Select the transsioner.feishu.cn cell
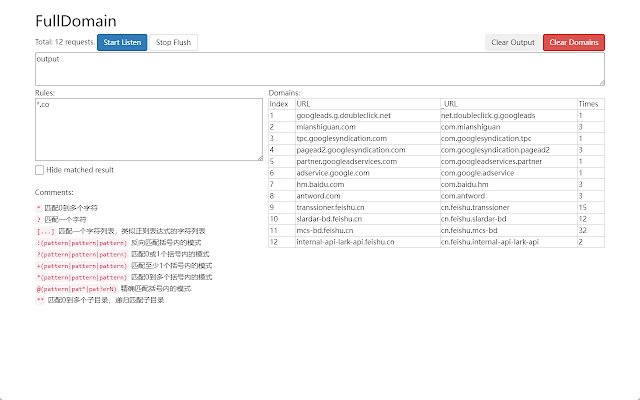Image resolution: width=640 pixels, height=400 pixels. (368, 207)
